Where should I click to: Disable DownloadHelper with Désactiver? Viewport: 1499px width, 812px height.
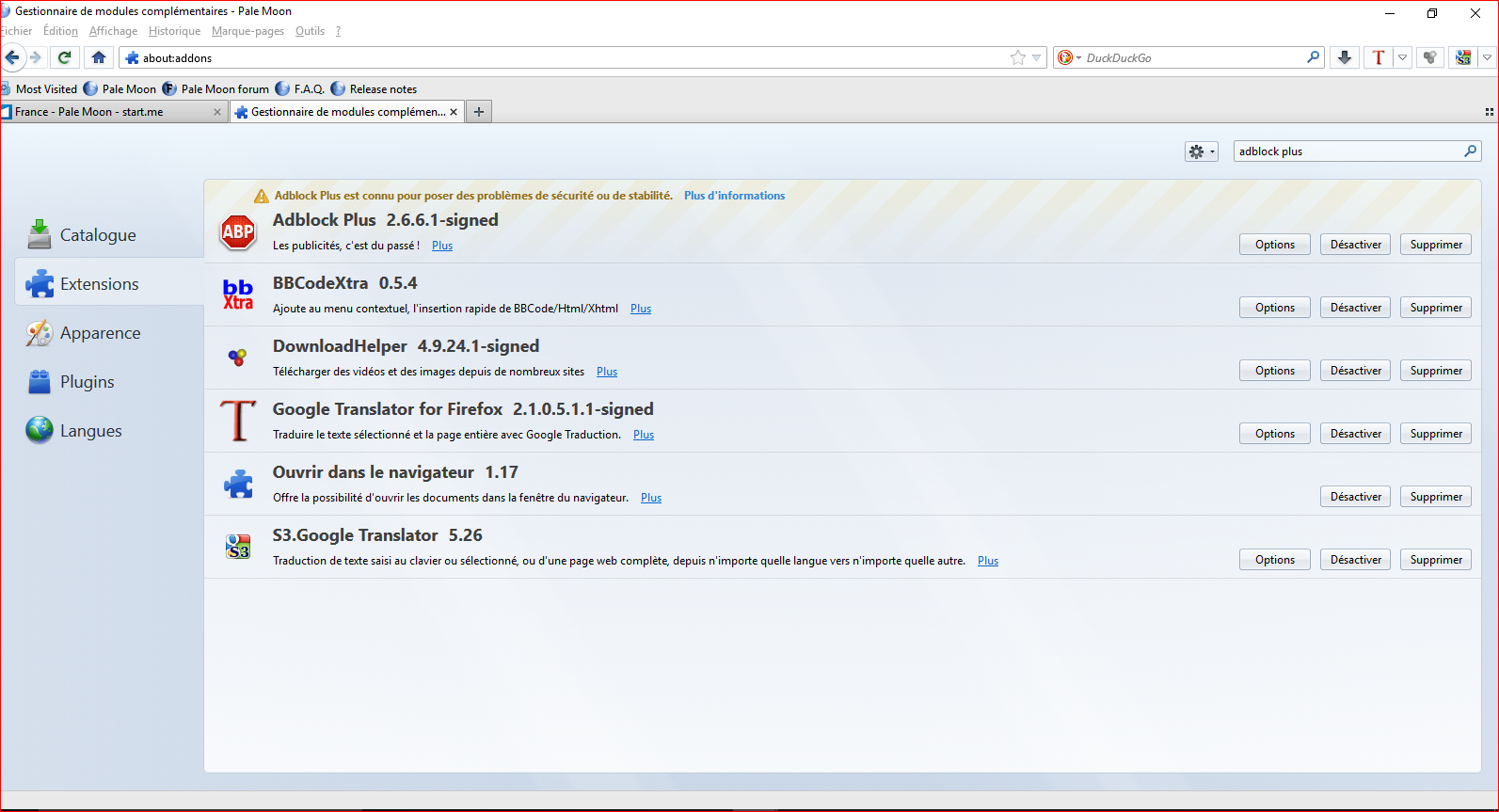tap(1355, 371)
